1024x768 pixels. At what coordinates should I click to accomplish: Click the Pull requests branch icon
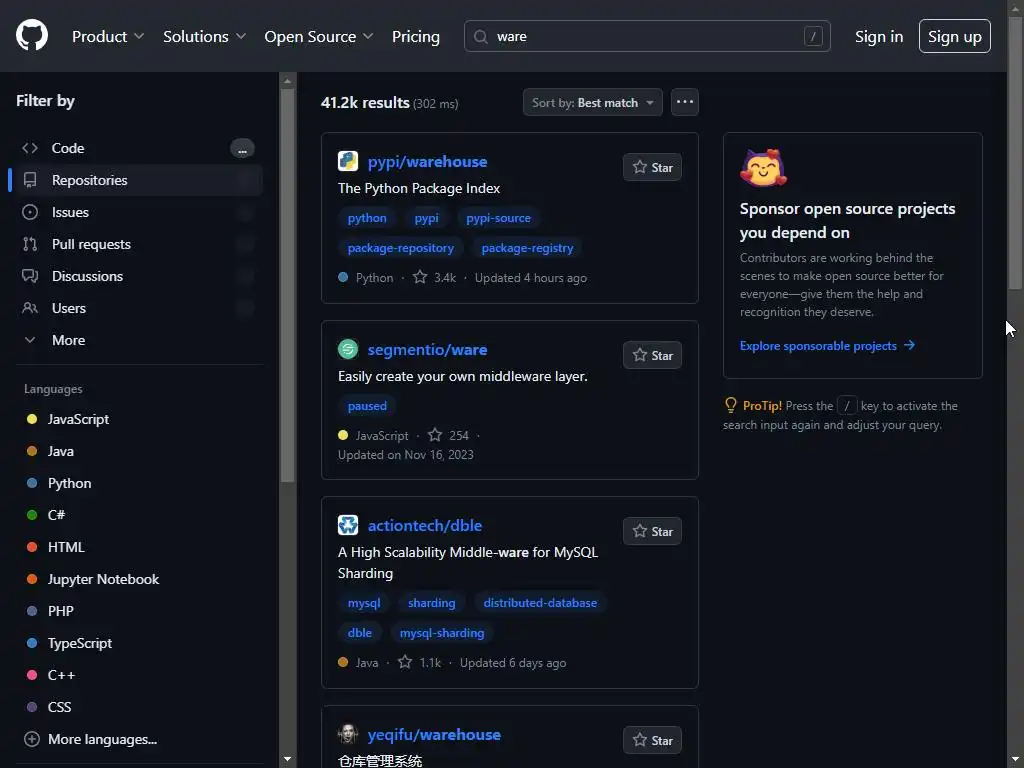click(30, 244)
